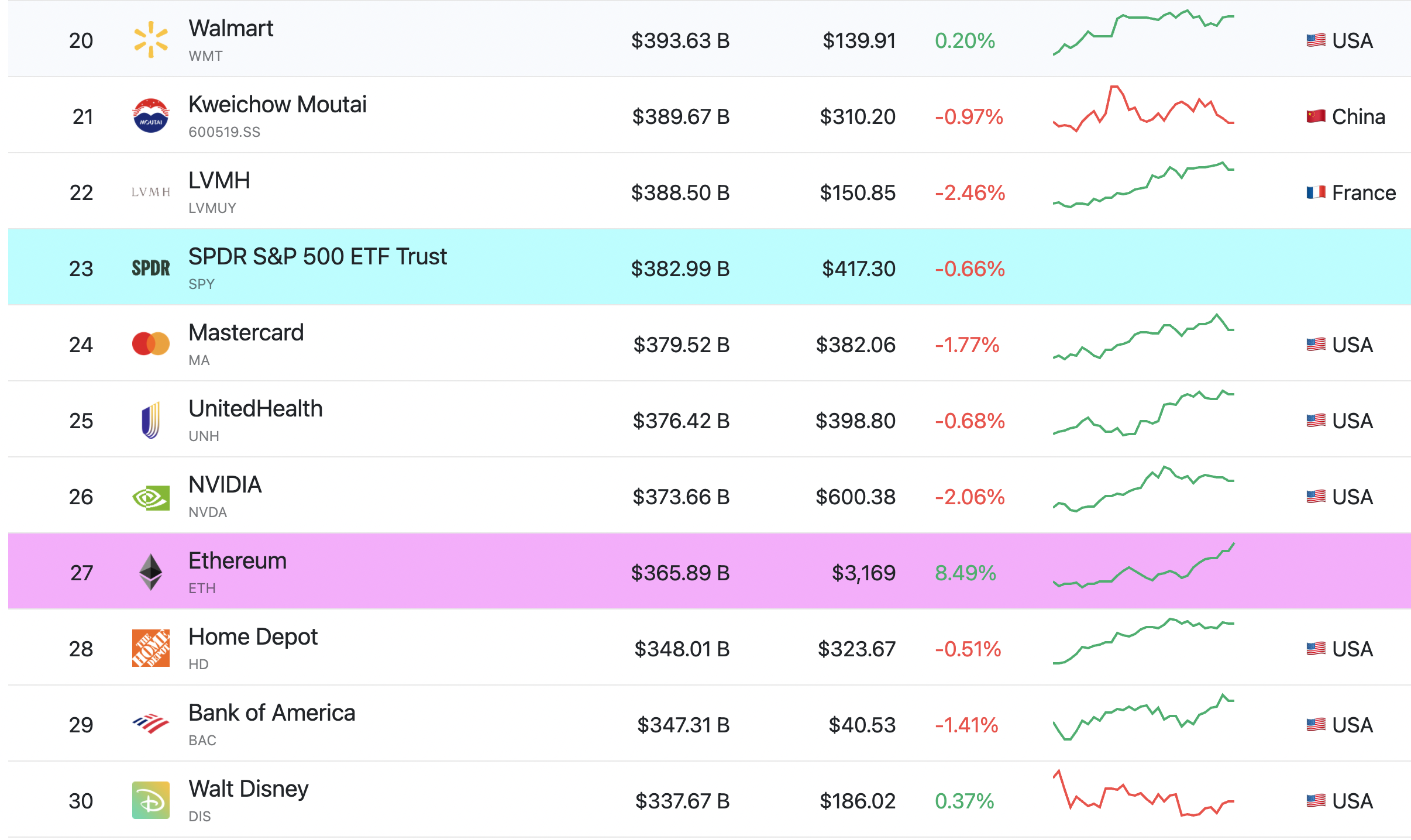
Task: Click the Walmart spark logo icon
Action: (x=151, y=40)
